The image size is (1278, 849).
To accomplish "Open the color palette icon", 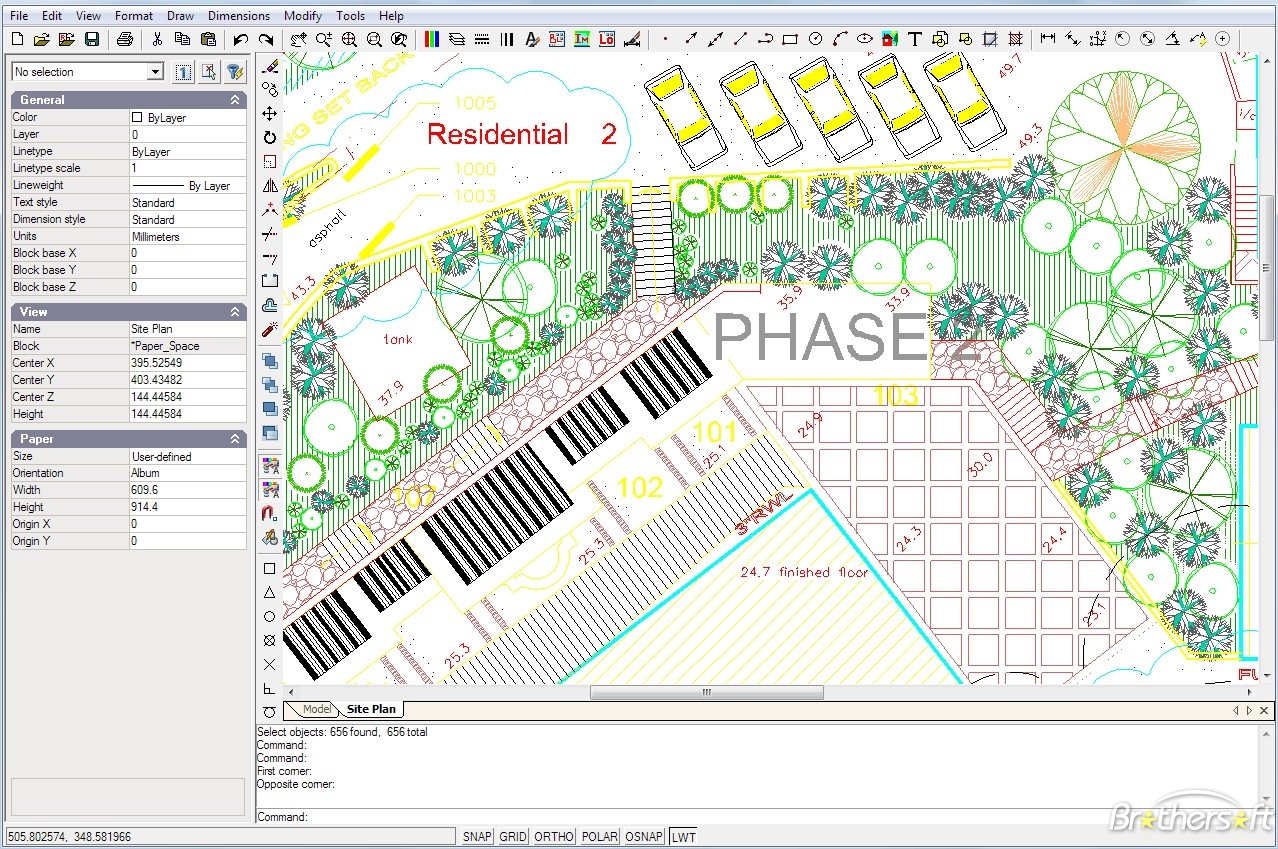I will (432, 38).
